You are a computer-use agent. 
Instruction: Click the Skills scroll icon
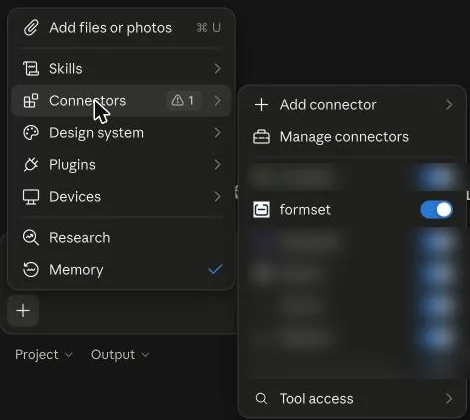coord(31,69)
